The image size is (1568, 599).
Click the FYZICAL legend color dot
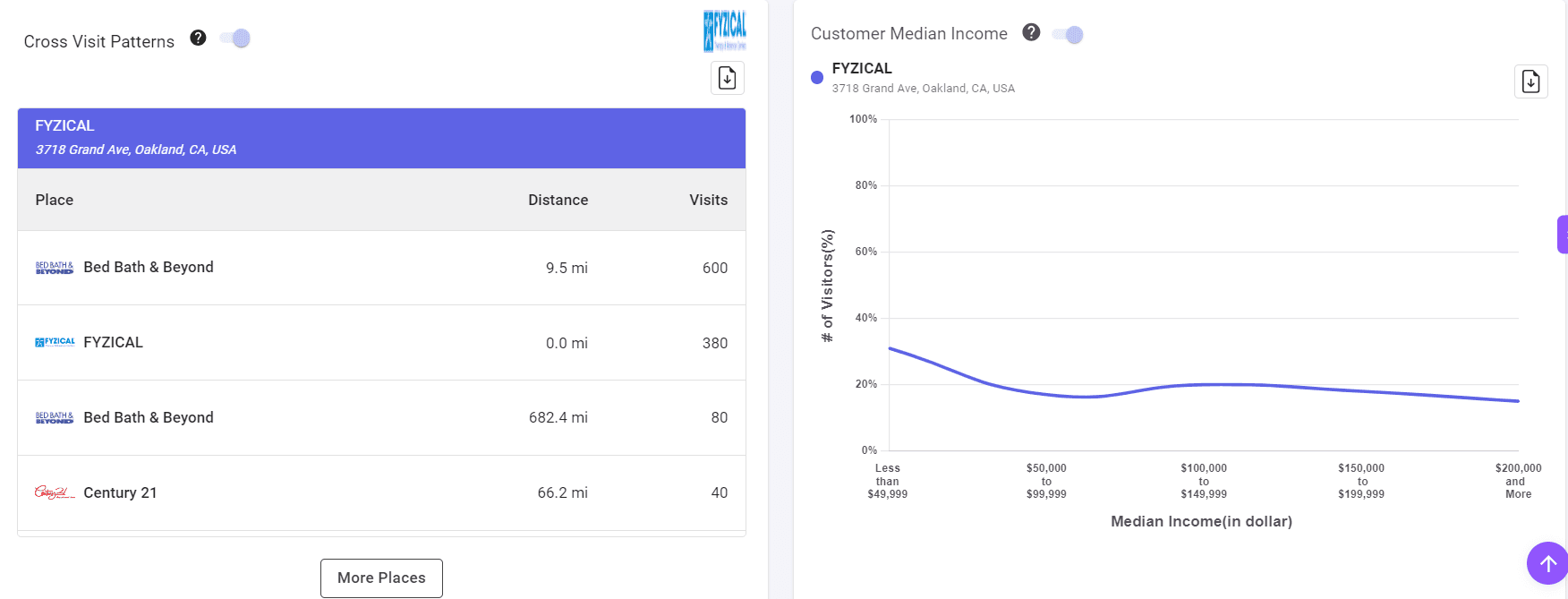click(x=816, y=78)
